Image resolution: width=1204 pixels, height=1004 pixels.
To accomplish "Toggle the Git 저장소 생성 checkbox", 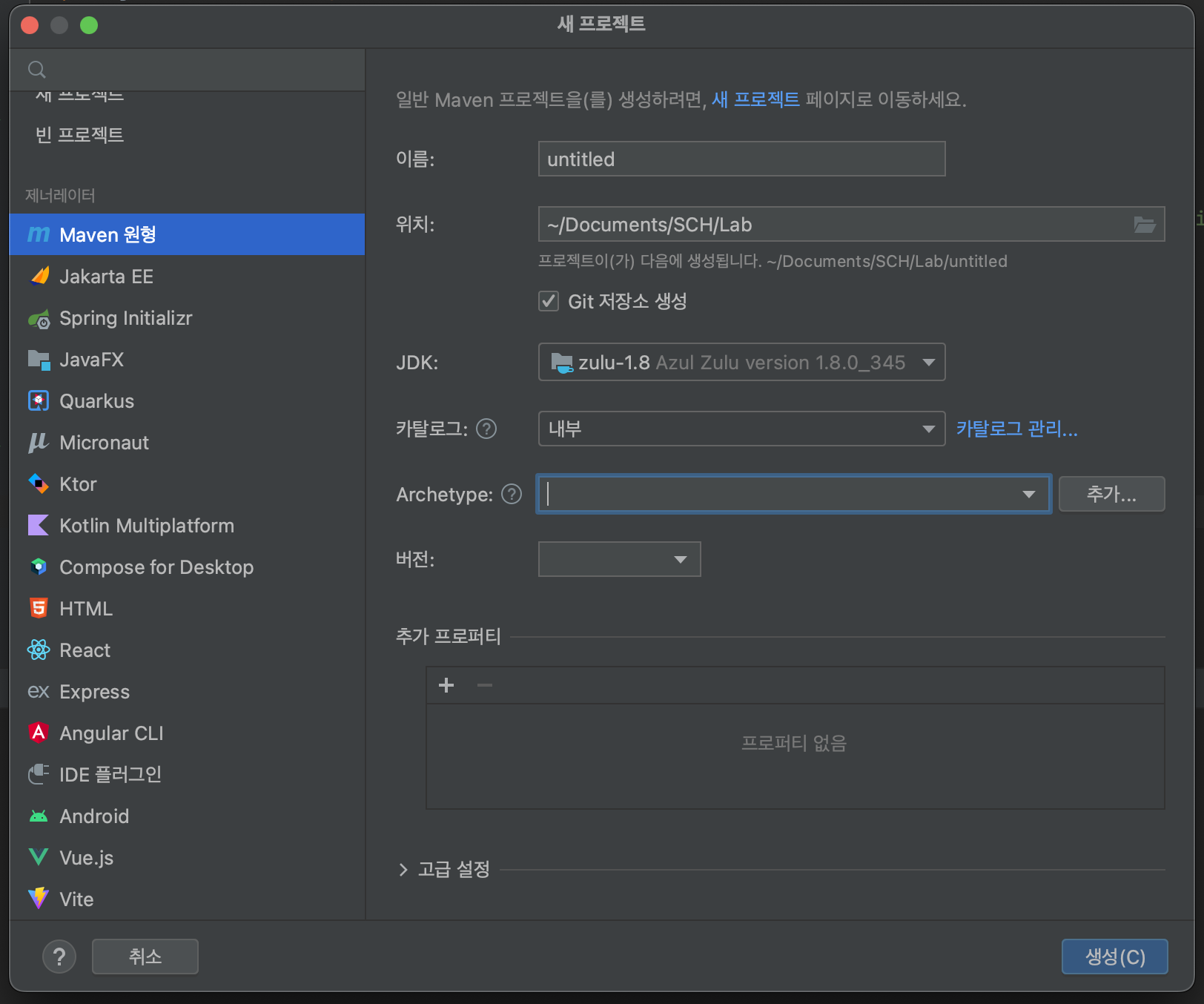I will click(549, 301).
